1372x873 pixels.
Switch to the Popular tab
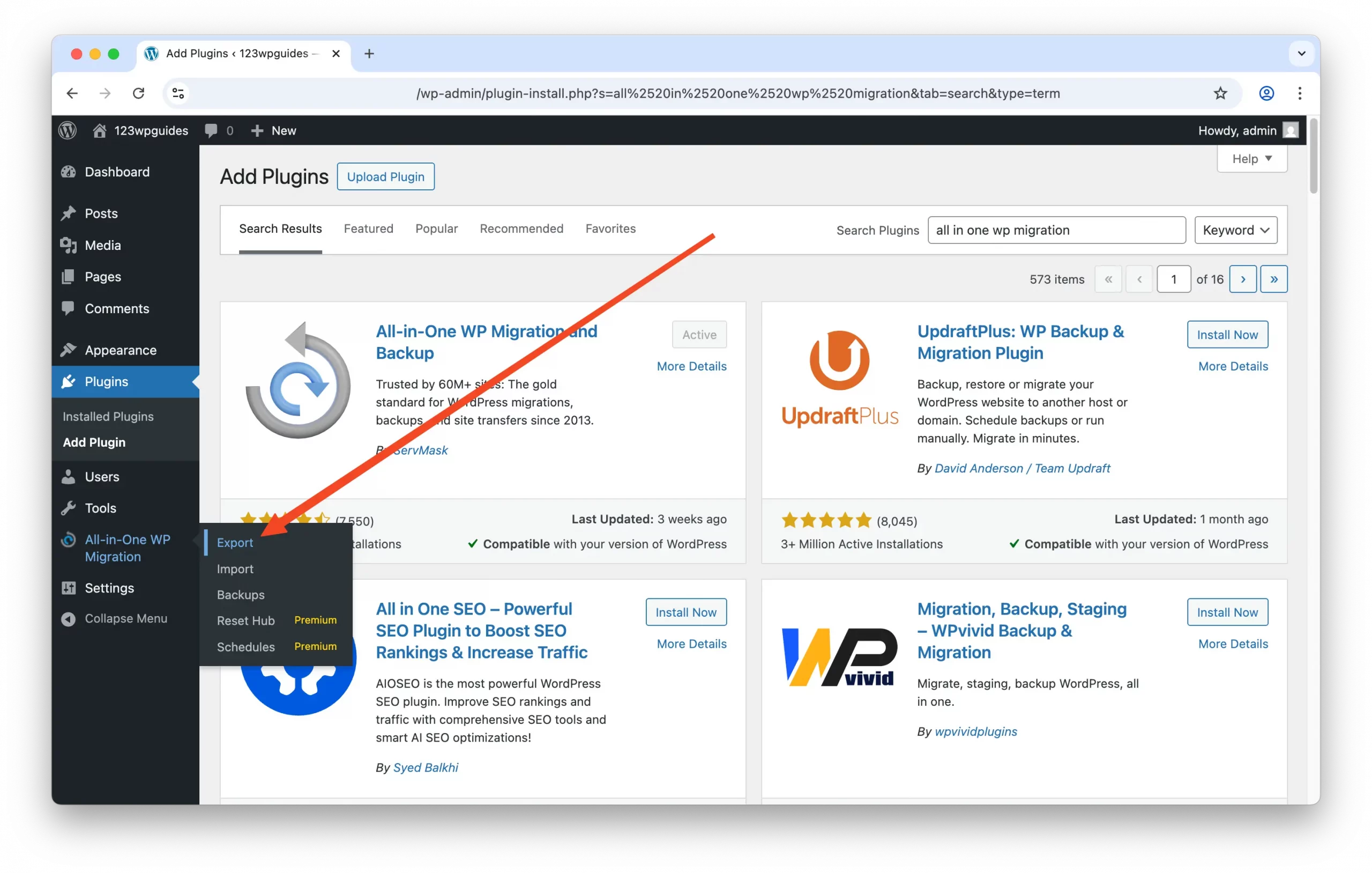tap(436, 228)
